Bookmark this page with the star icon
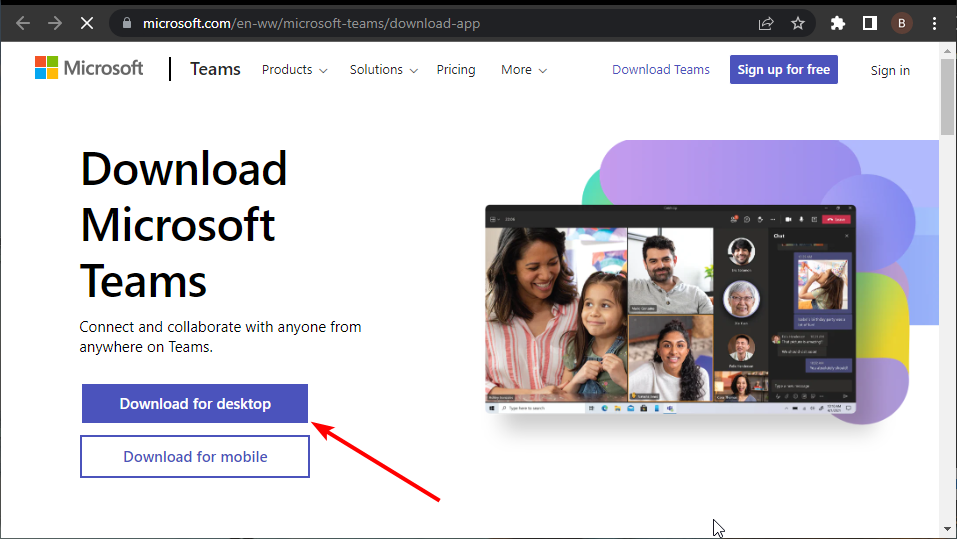 pos(798,23)
